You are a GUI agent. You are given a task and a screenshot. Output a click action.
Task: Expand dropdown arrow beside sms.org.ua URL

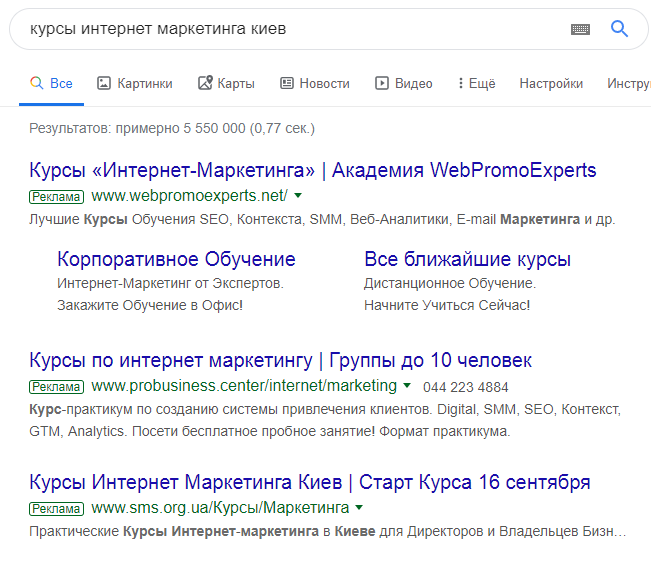(x=359, y=508)
